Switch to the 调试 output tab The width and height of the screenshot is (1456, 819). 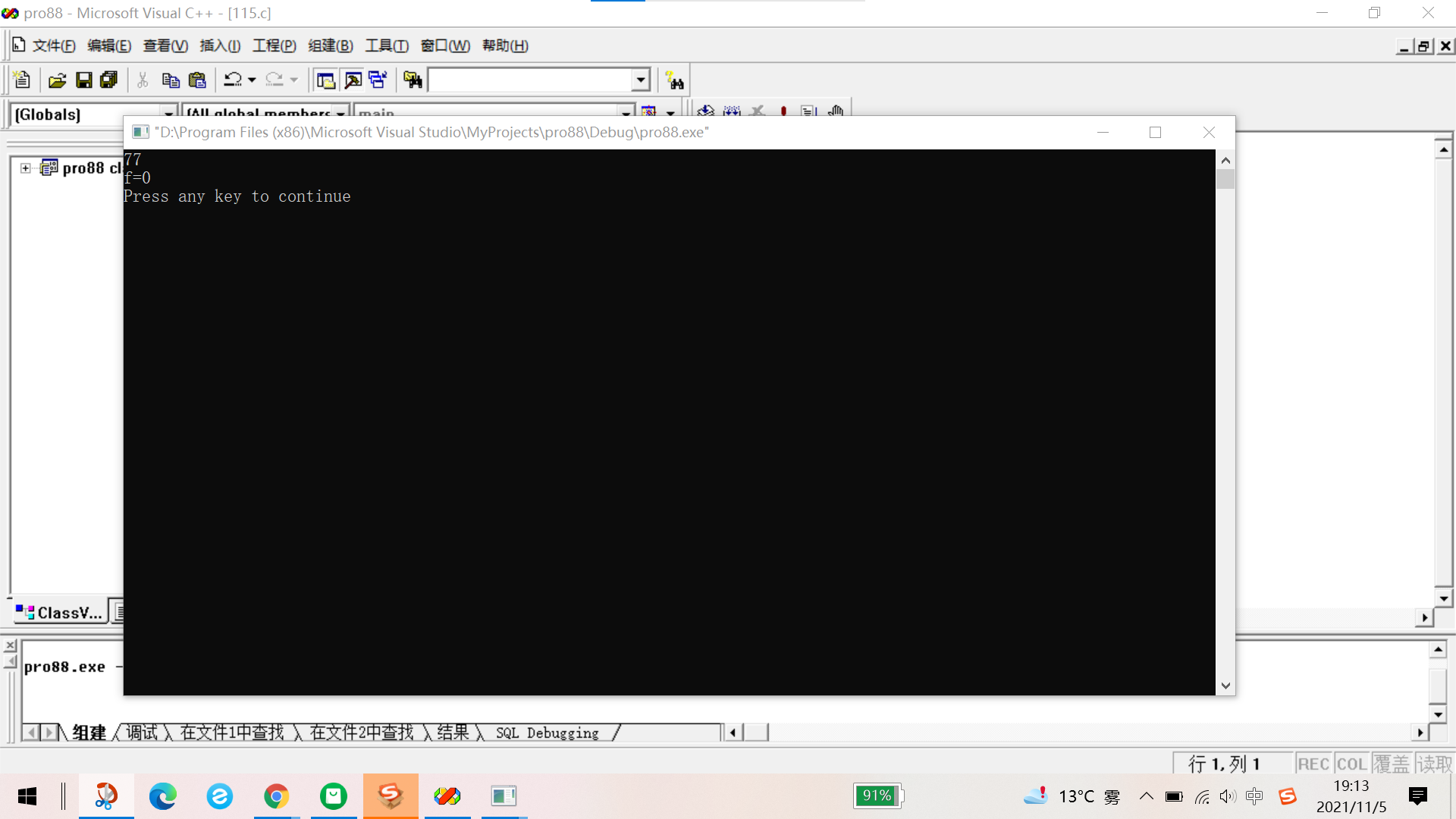tap(142, 733)
